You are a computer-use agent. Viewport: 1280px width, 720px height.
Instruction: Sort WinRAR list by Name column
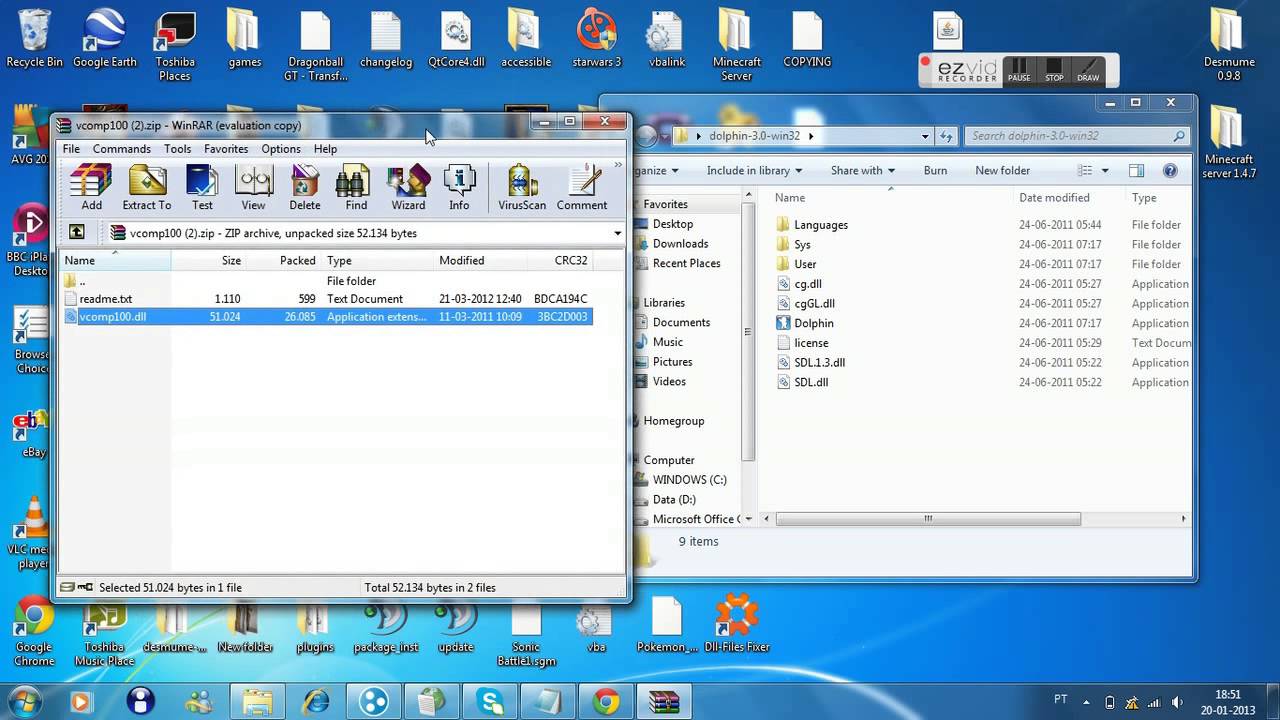(x=116, y=260)
